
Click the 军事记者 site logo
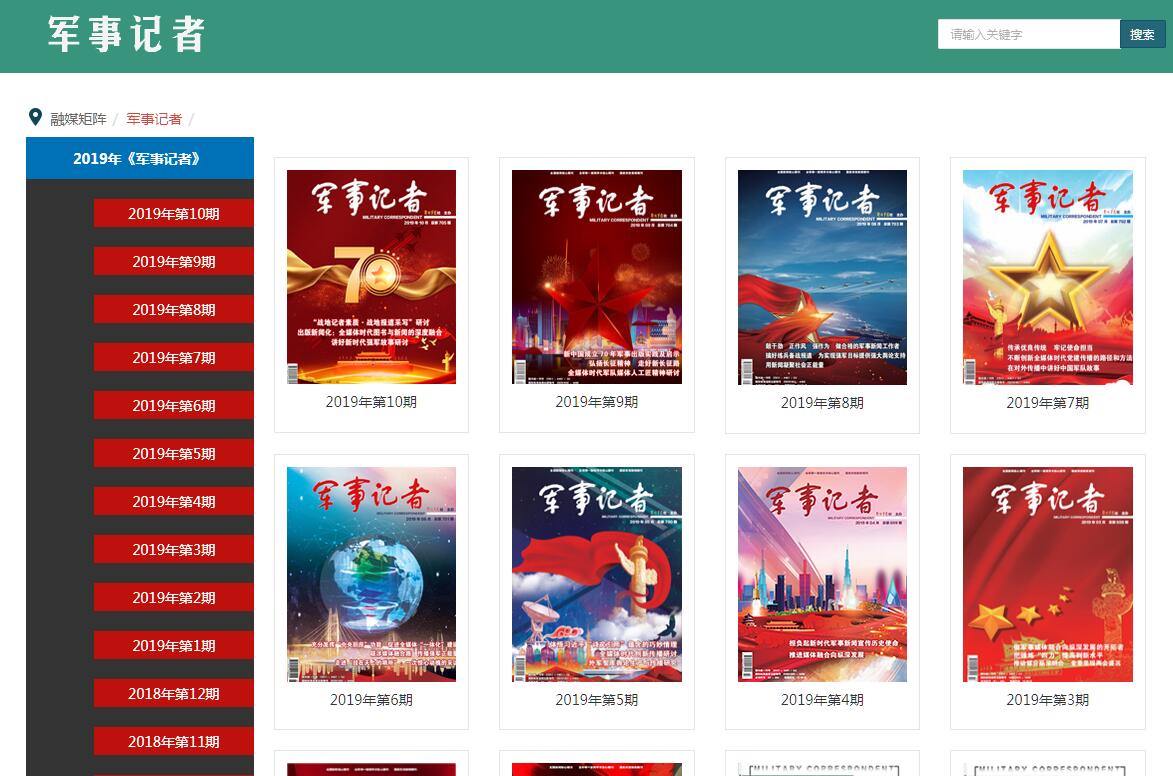[126, 35]
